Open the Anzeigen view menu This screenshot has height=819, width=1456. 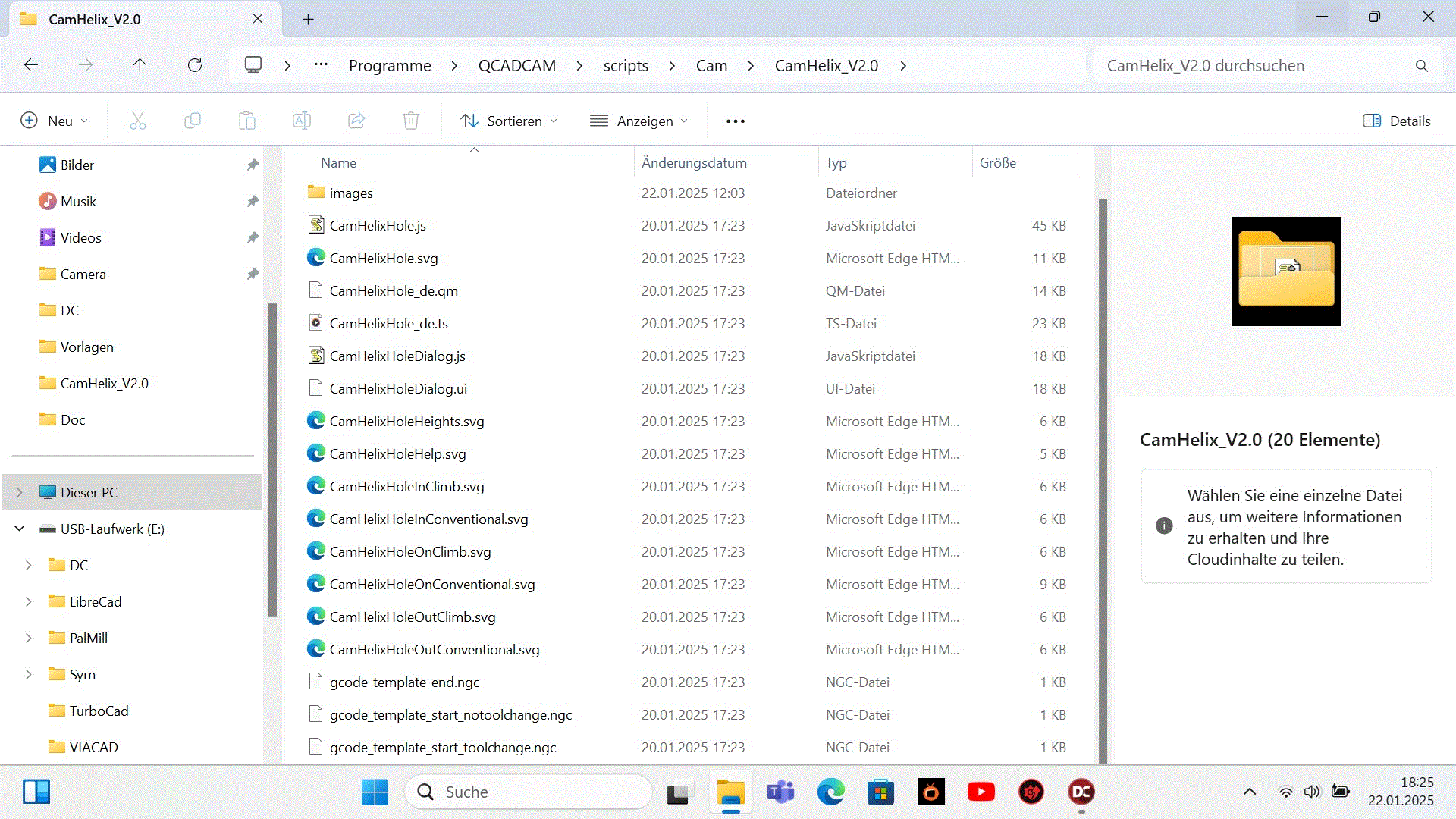coord(639,121)
